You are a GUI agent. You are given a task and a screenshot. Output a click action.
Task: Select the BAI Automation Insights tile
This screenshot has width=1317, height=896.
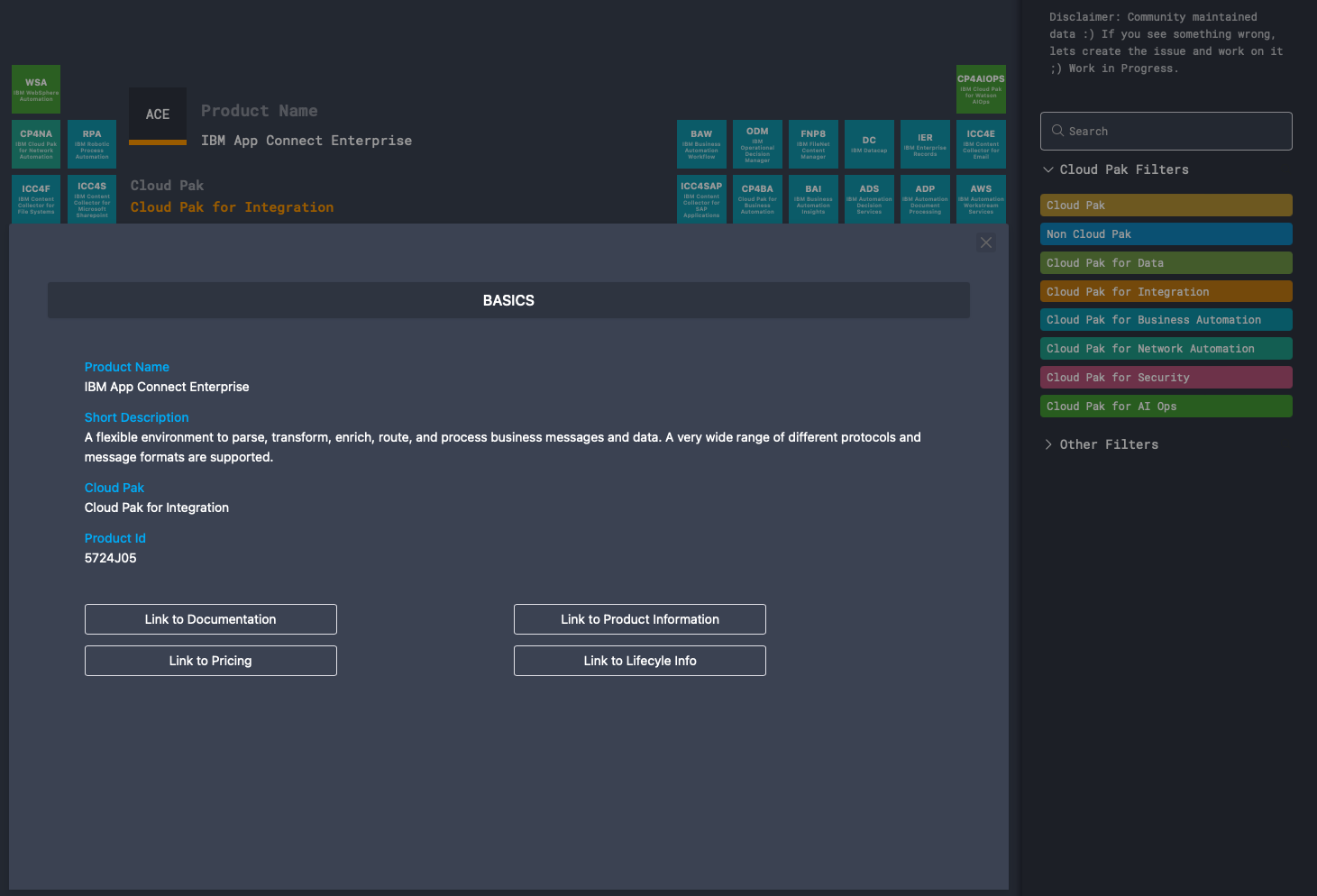(x=813, y=199)
